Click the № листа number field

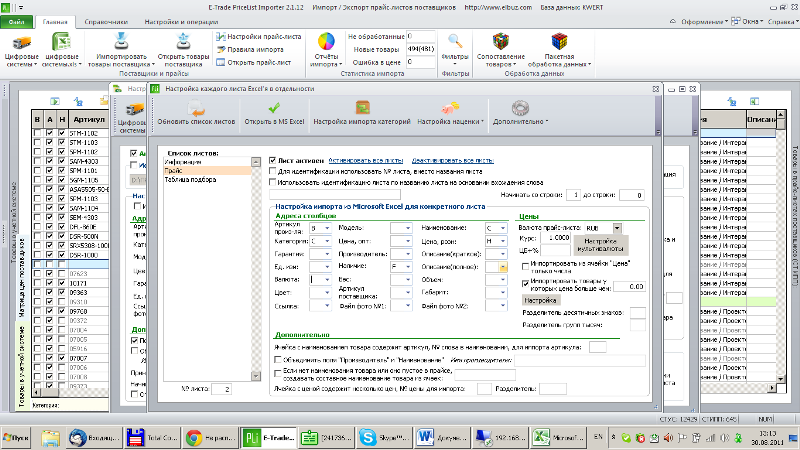[221, 389]
